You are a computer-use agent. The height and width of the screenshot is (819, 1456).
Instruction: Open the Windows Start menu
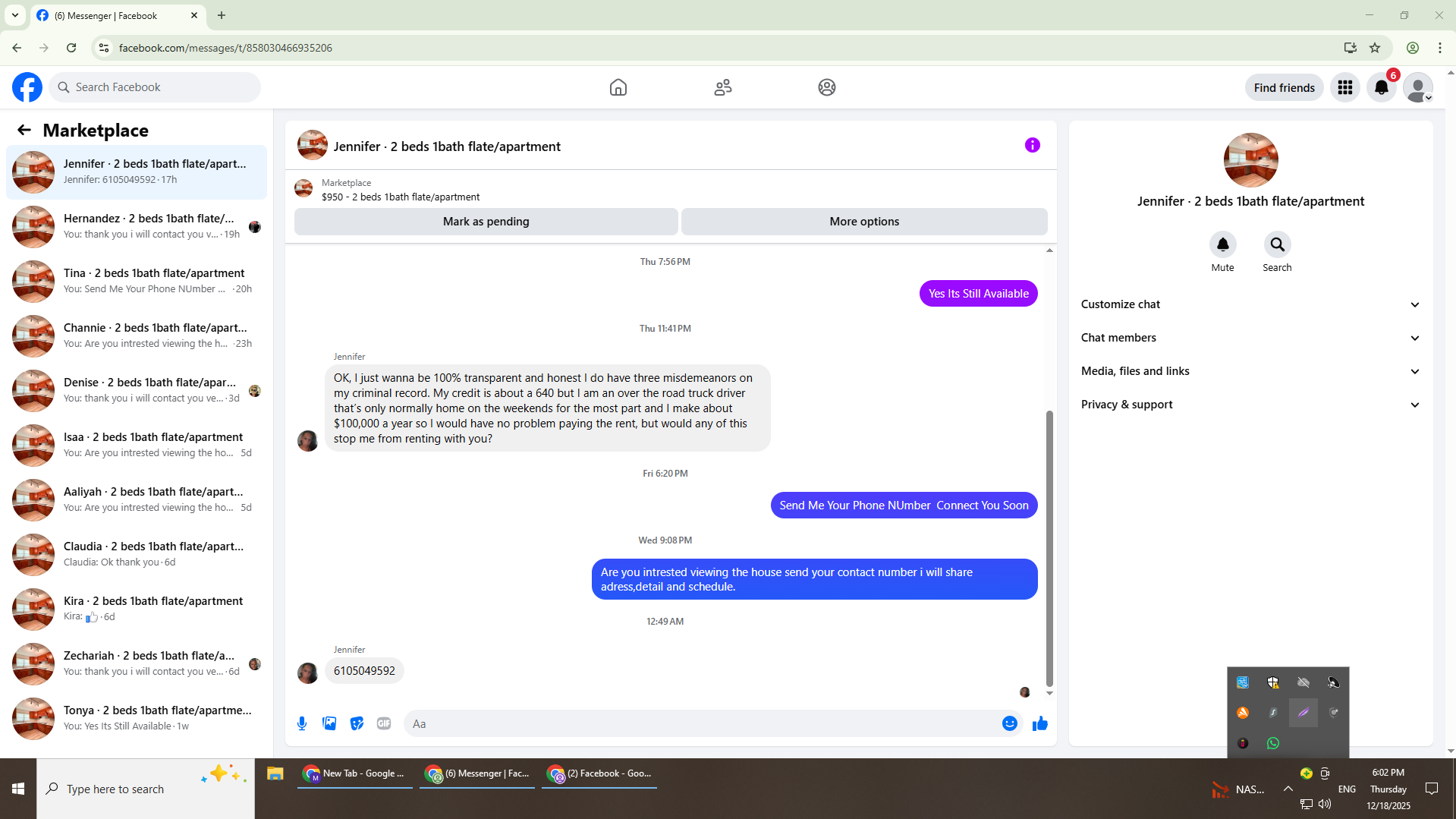(18, 789)
